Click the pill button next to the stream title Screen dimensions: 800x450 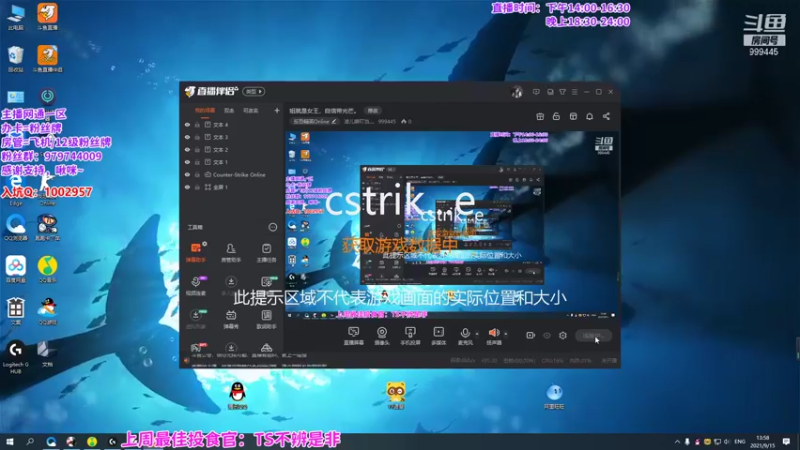[x=373, y=111]
